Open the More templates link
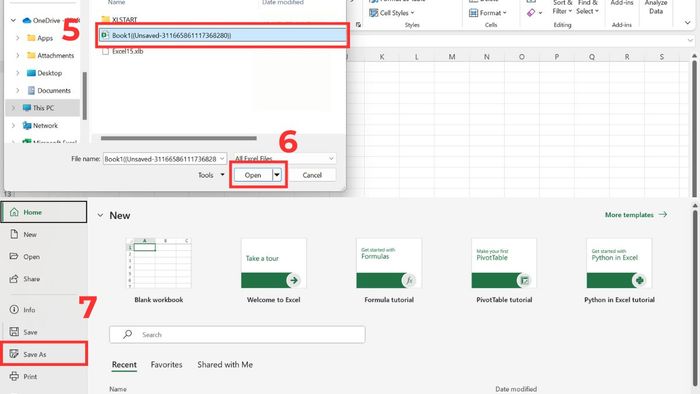This screenshot has height=394, width=700. (x=636, y=215)
